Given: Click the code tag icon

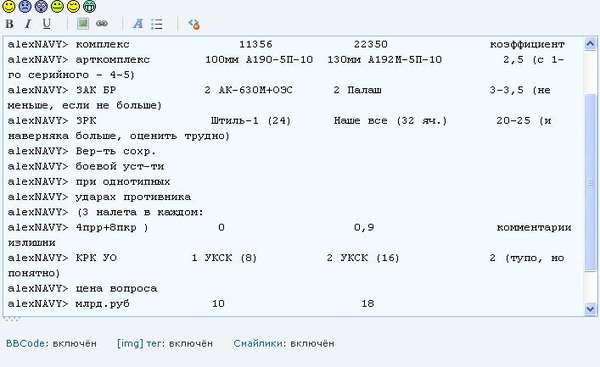Looking at the screenshot, I should pyautogui.click(x=194, y=24).
